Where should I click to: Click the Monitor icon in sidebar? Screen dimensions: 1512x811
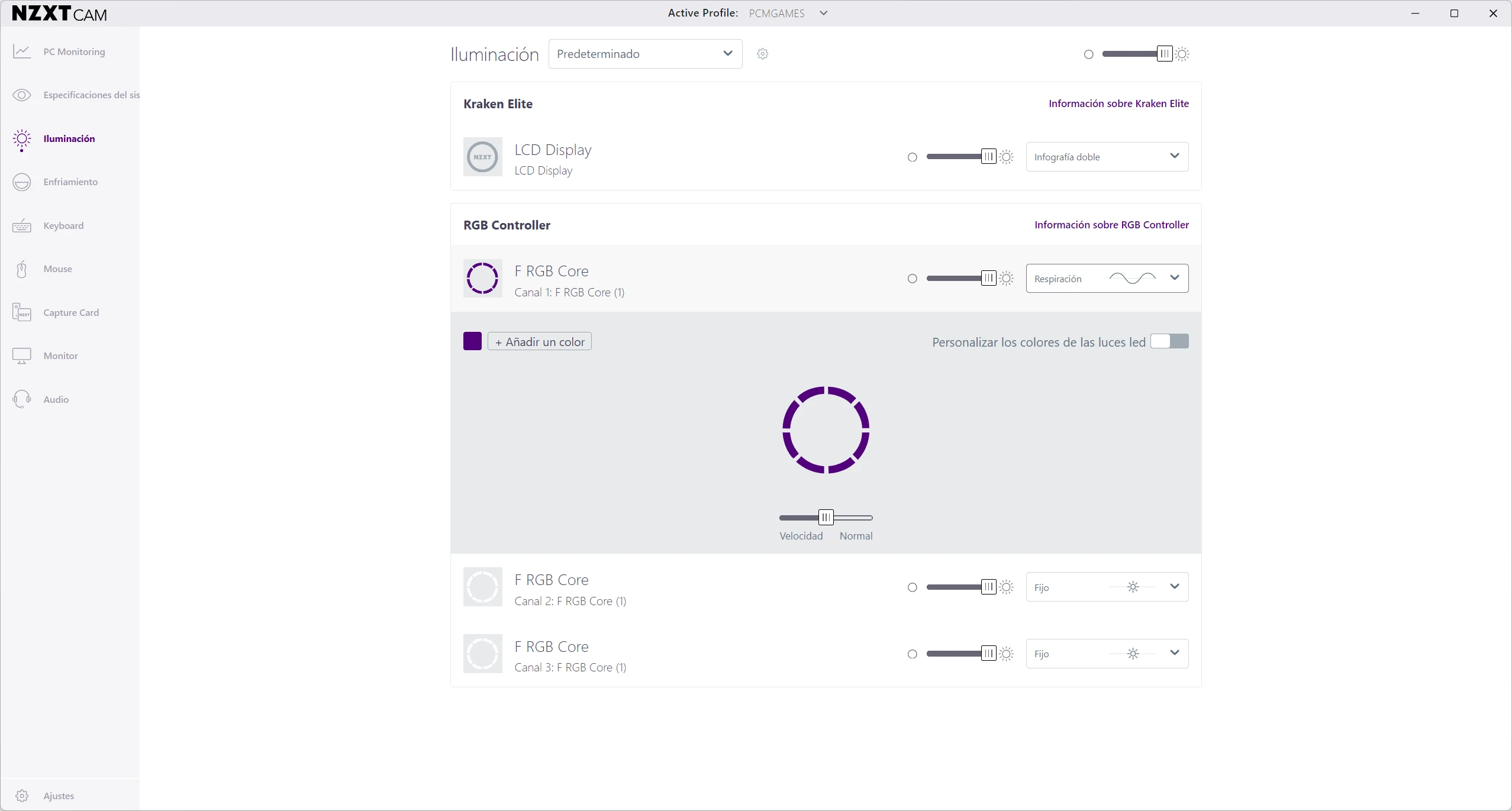[22, 356]
